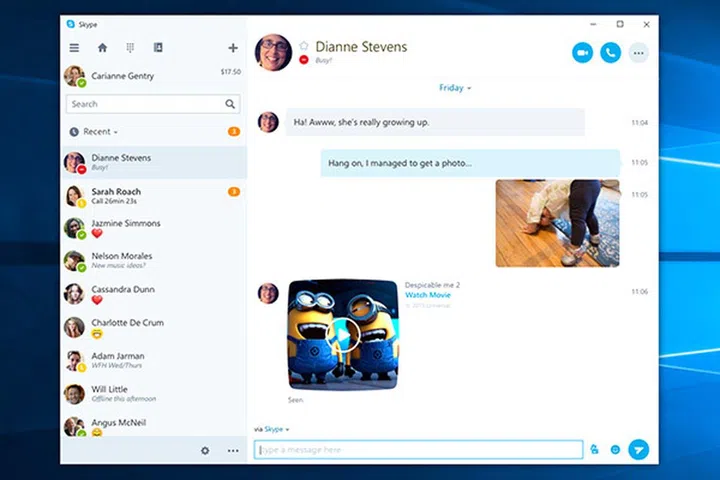Start a video call with Dianne Stevens
This screenshot has width=720, height=480.
582,52
